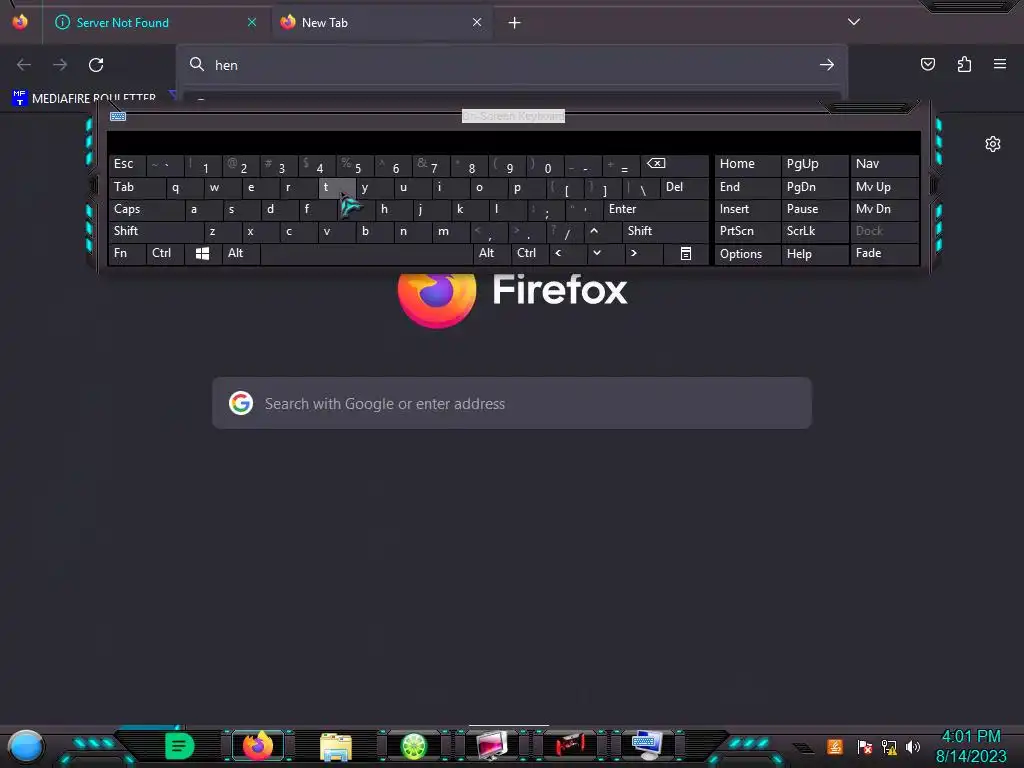Viewport: 1024px width, 768px height.
Task: Click the right arrow key on the keyboard
Action: click(643, 253)
